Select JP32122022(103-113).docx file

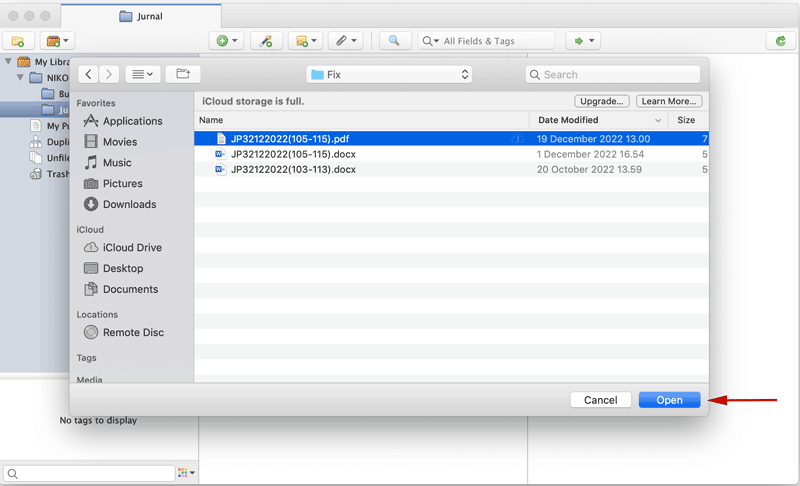tap(451, 169)
